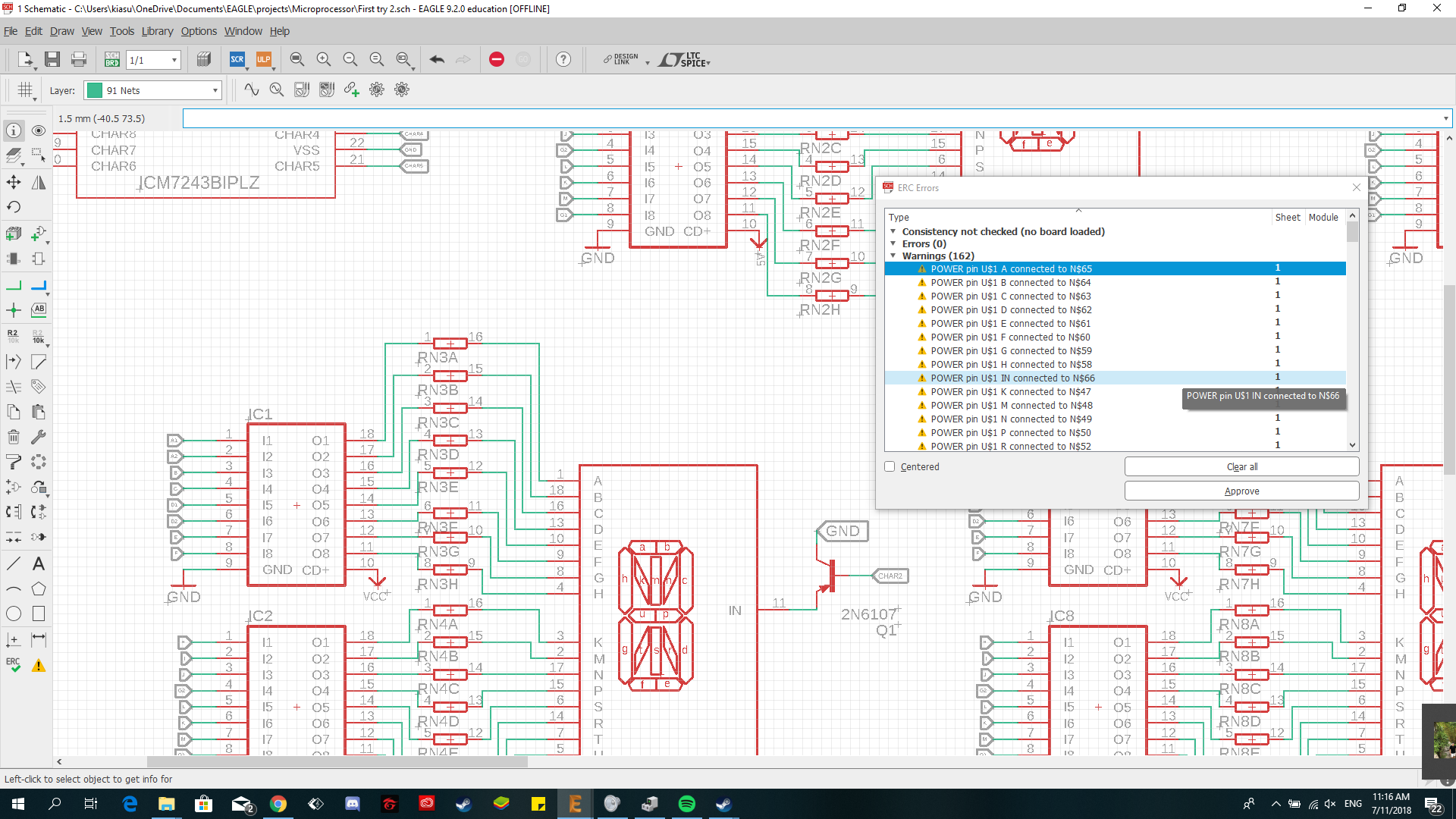1456x819 pixels.
Task: Click the ULP user language program icon
Action: point(263,60)
